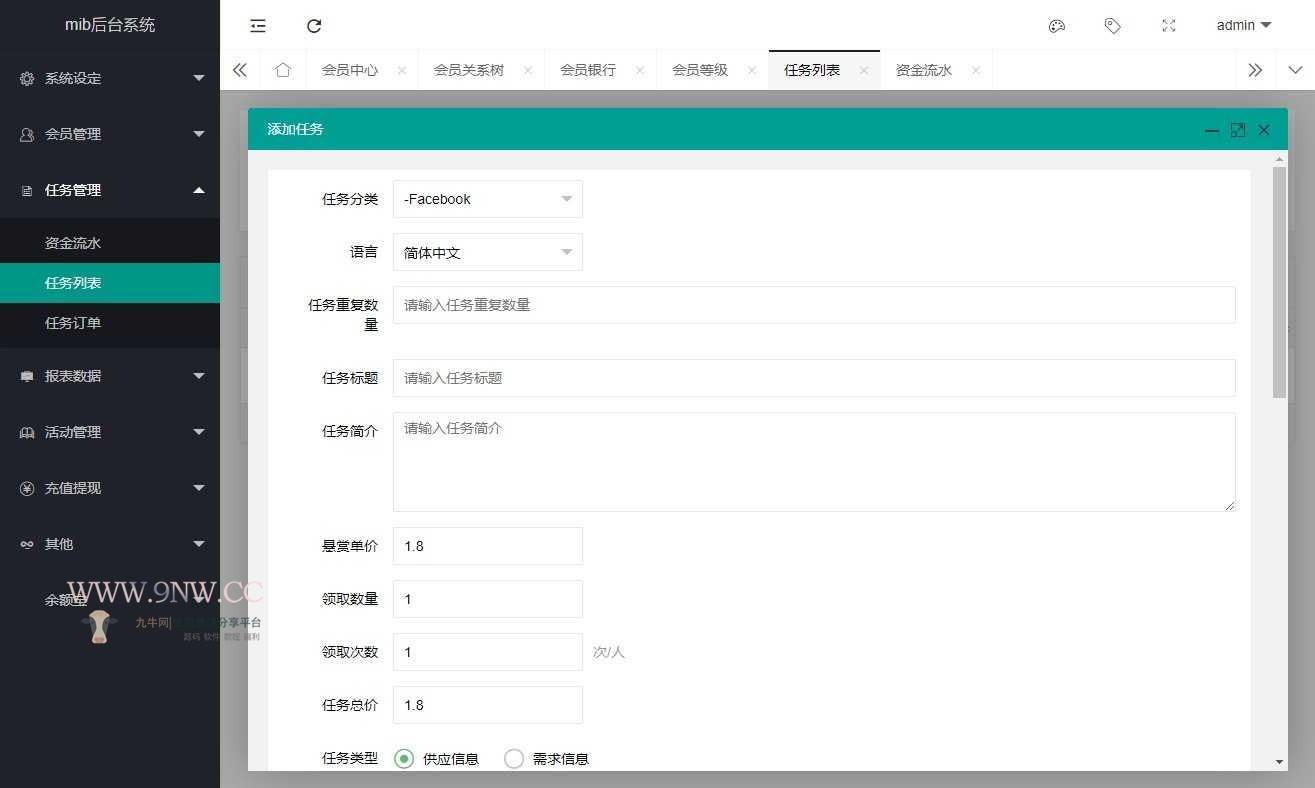
Task: Click the refresh icon in top bar
Action: [x=314, y=26]
